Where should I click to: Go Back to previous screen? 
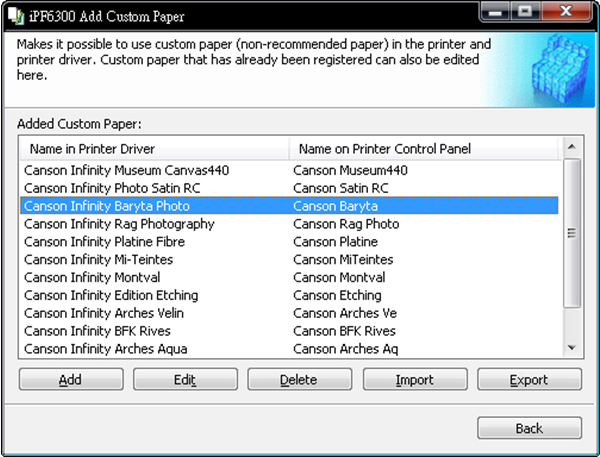tap(529, 428)
